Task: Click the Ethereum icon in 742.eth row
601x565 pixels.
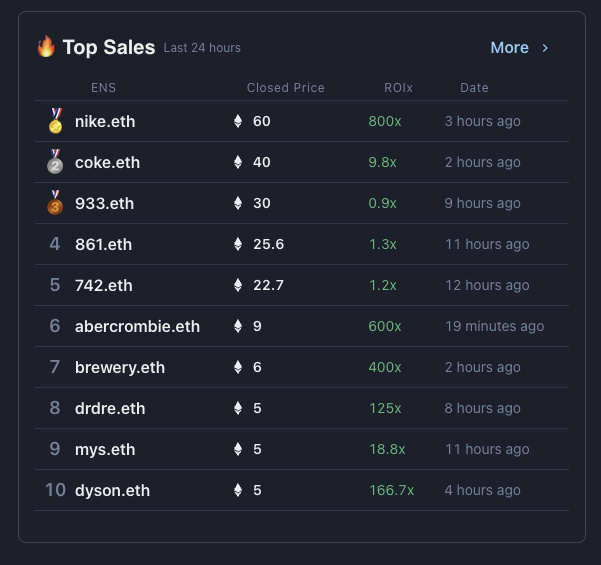Action: point(238,285)
